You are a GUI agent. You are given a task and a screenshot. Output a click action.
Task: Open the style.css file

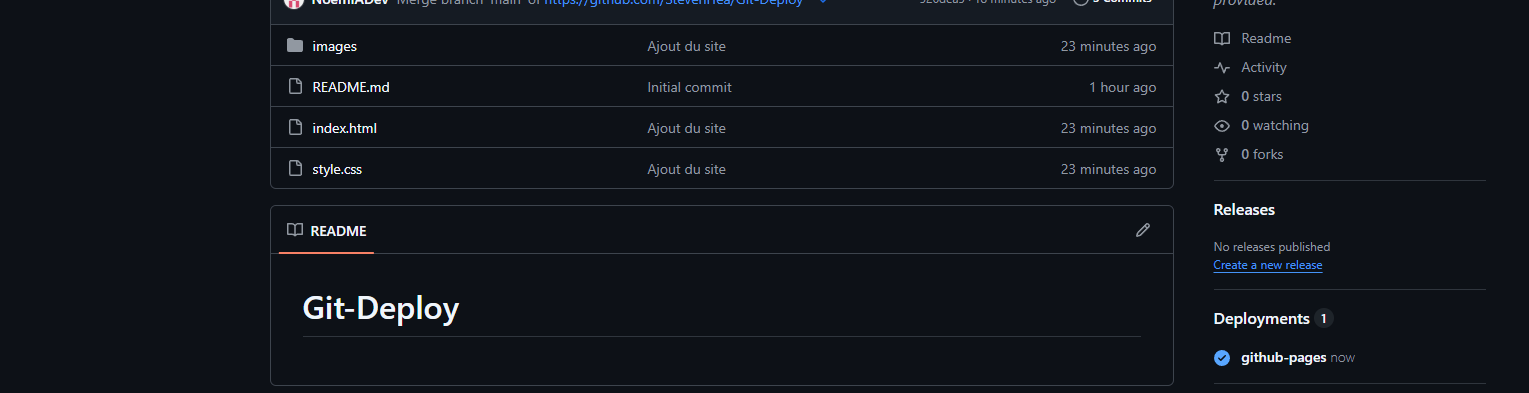(x=337, y=169)
